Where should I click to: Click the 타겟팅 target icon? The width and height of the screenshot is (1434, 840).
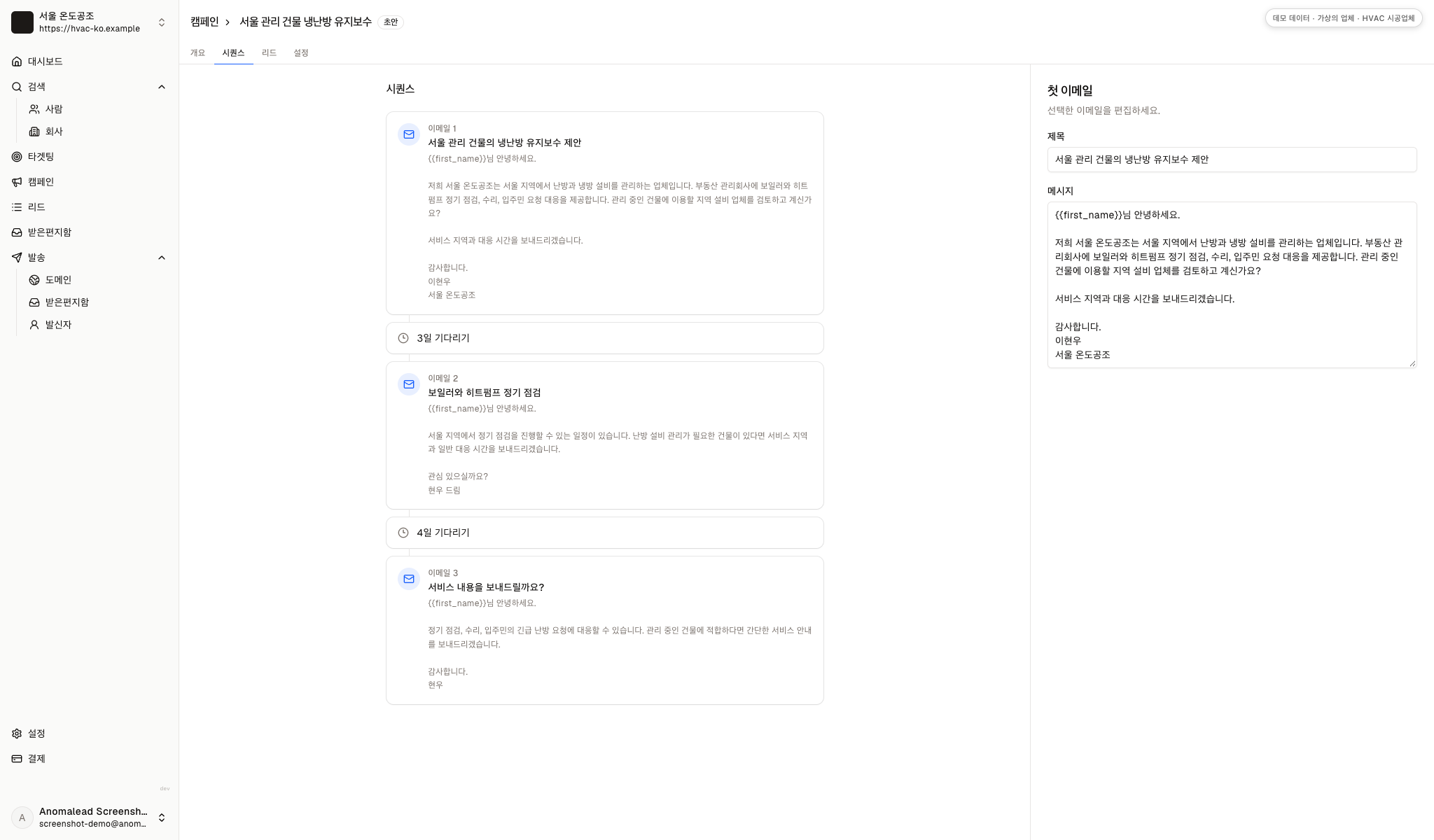17,157
